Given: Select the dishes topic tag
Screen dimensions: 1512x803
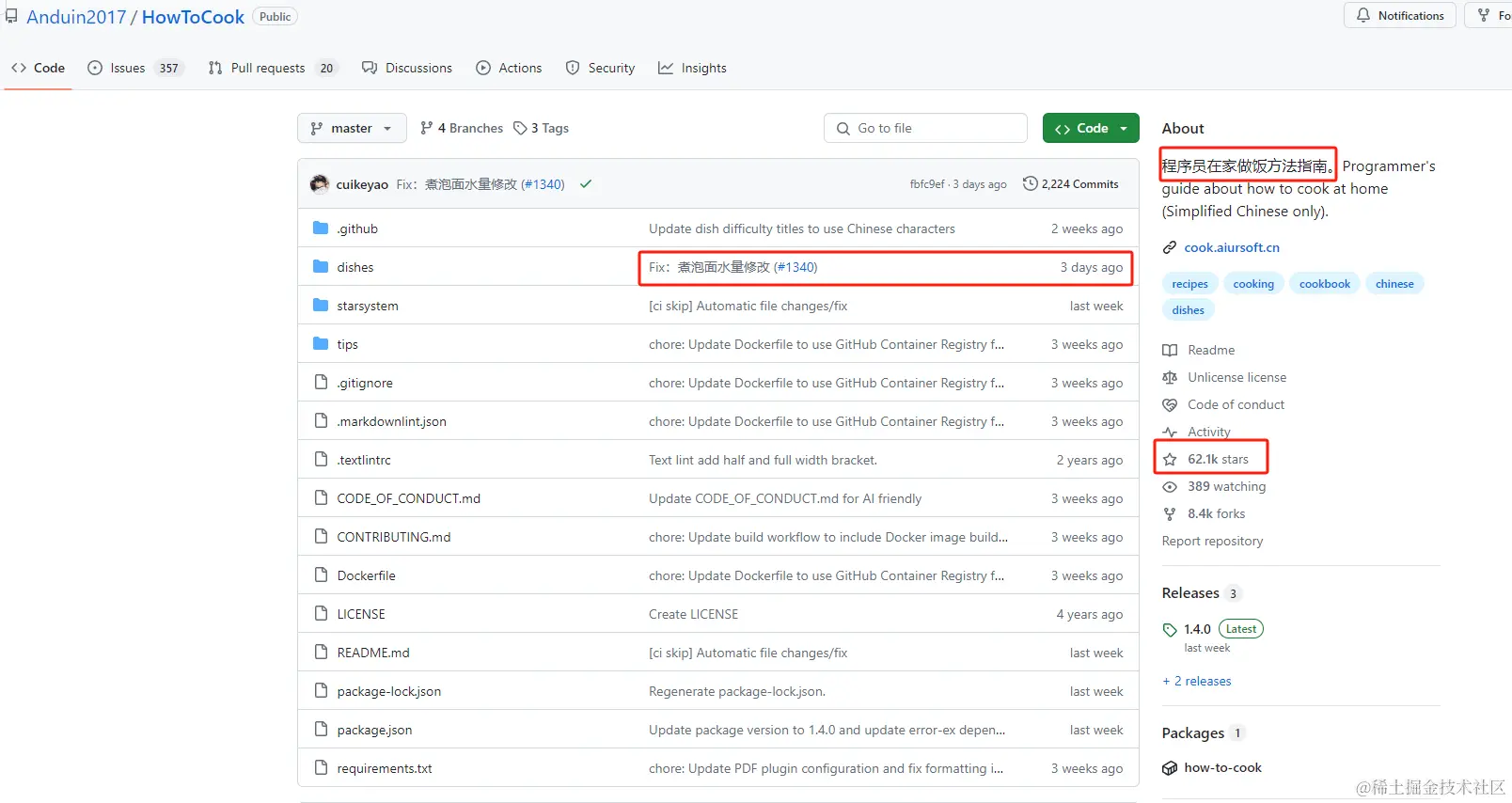Looking at the screenshot, I should coord(1189,310).
